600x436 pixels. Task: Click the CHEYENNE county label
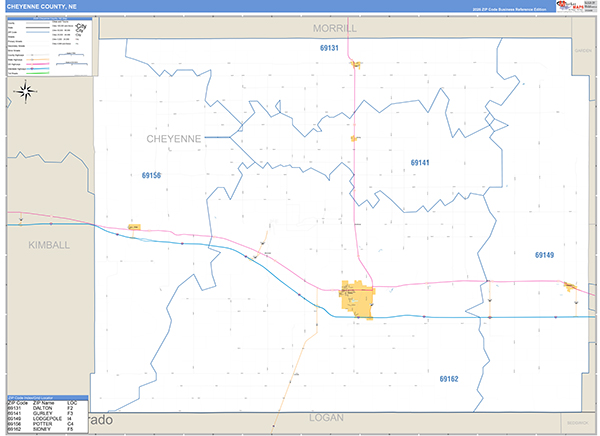(x=174, y=139)
